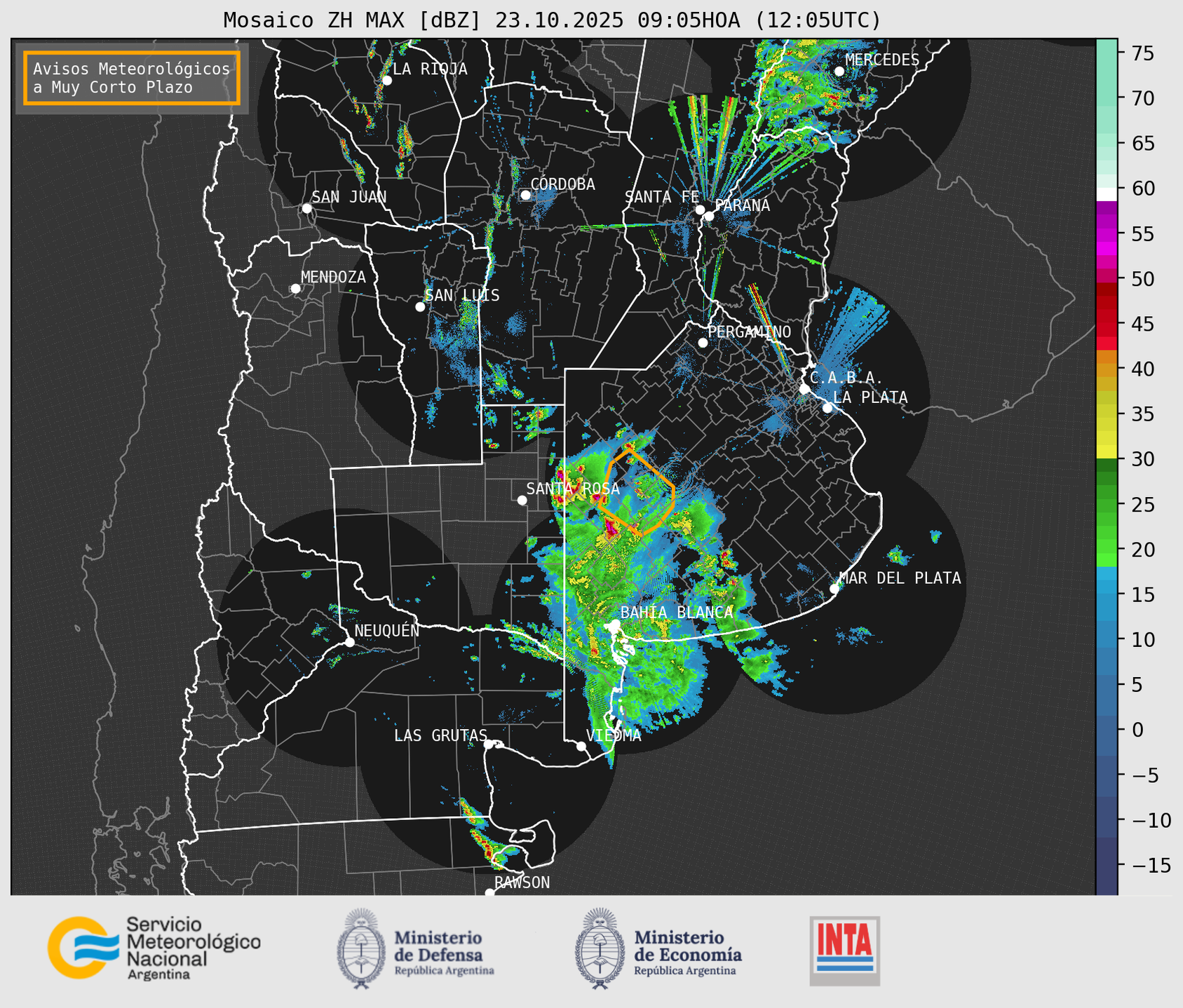Click the Servicio Meteorológico Nacional logo
Screen dimensions: 1183x1008
coord(153,948)
